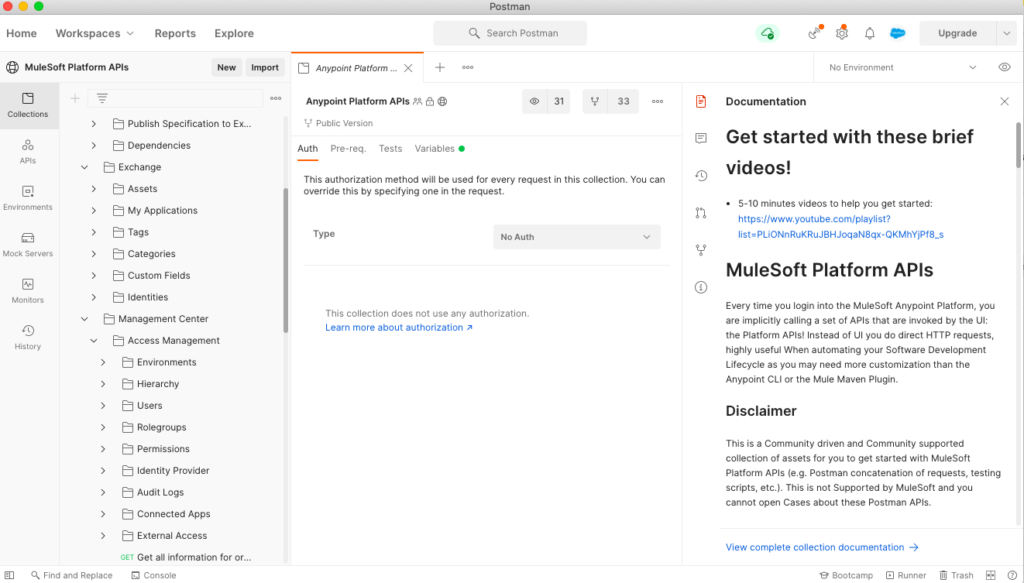Toggle the sidebar icon in the status bar
Image resolution: width=1024 pixels, height=583 pixels.
9,575
